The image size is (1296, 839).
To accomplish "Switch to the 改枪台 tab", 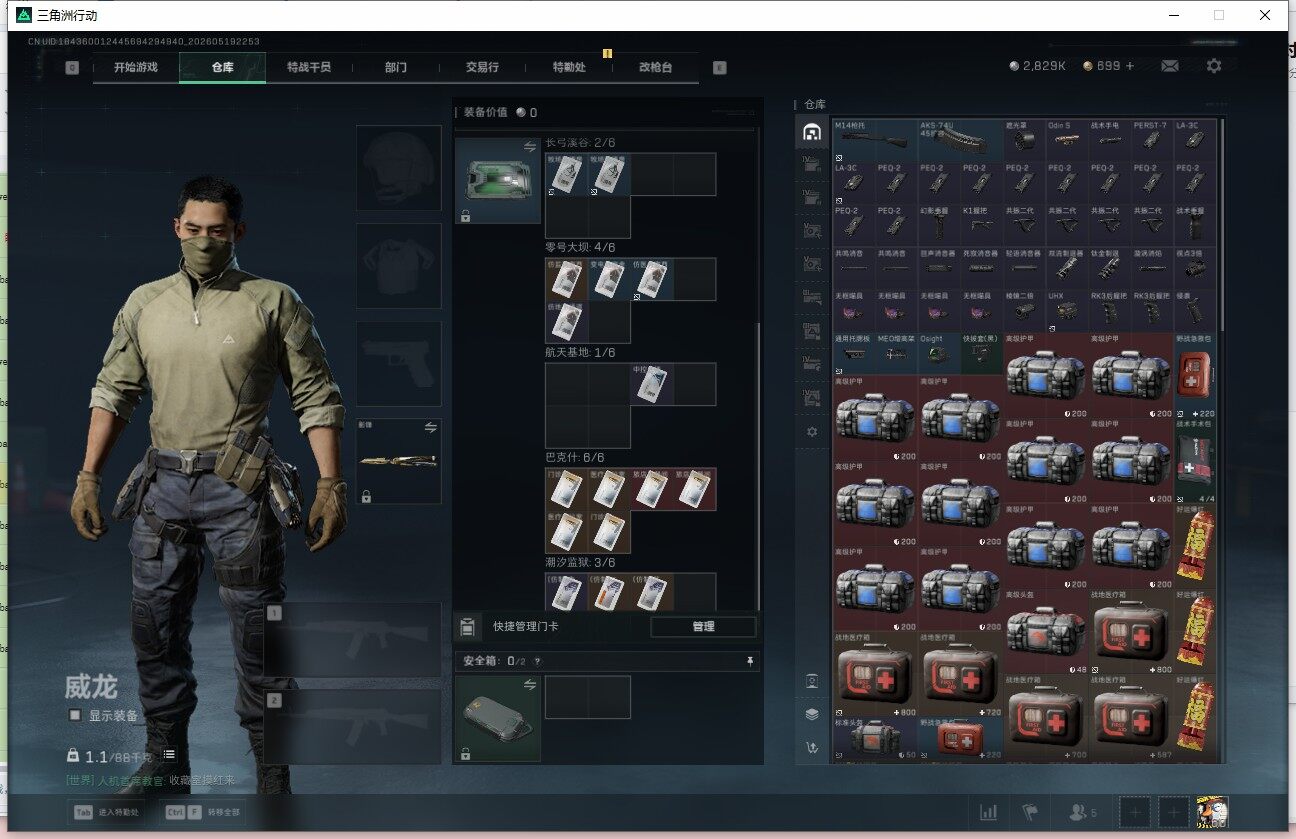I will [655, 67].
